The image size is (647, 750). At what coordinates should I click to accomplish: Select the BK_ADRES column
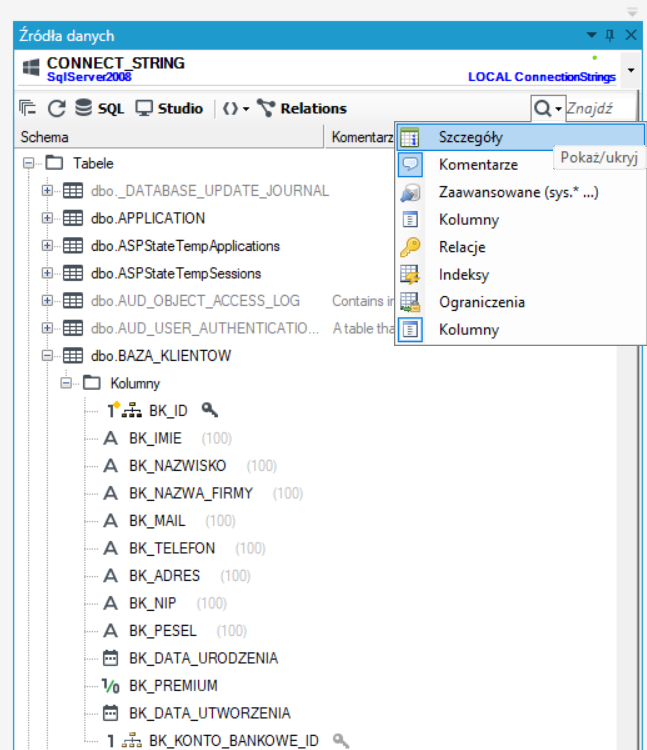coord(164,576)
